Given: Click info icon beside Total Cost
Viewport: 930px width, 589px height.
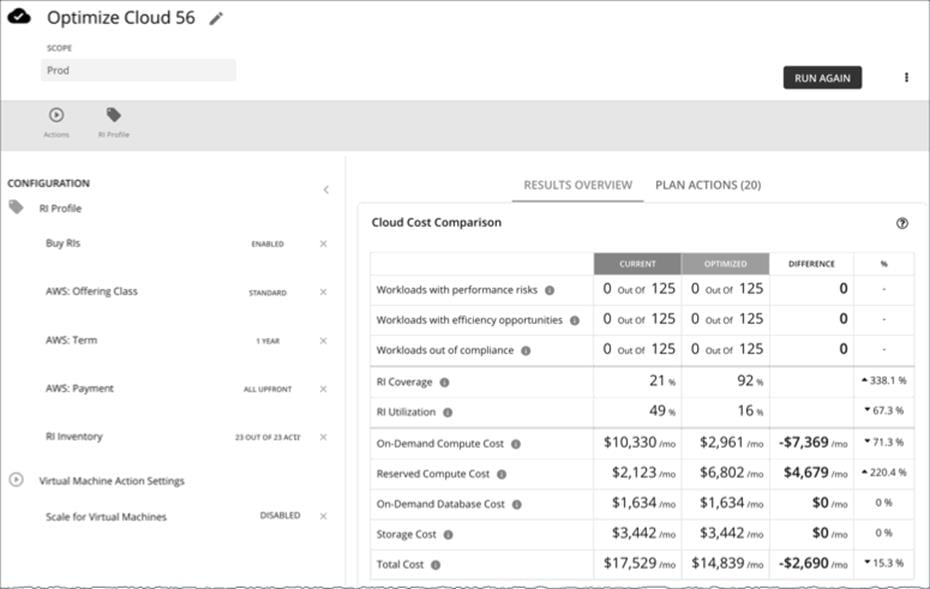Looking at the screenshot, I should 437,563.
